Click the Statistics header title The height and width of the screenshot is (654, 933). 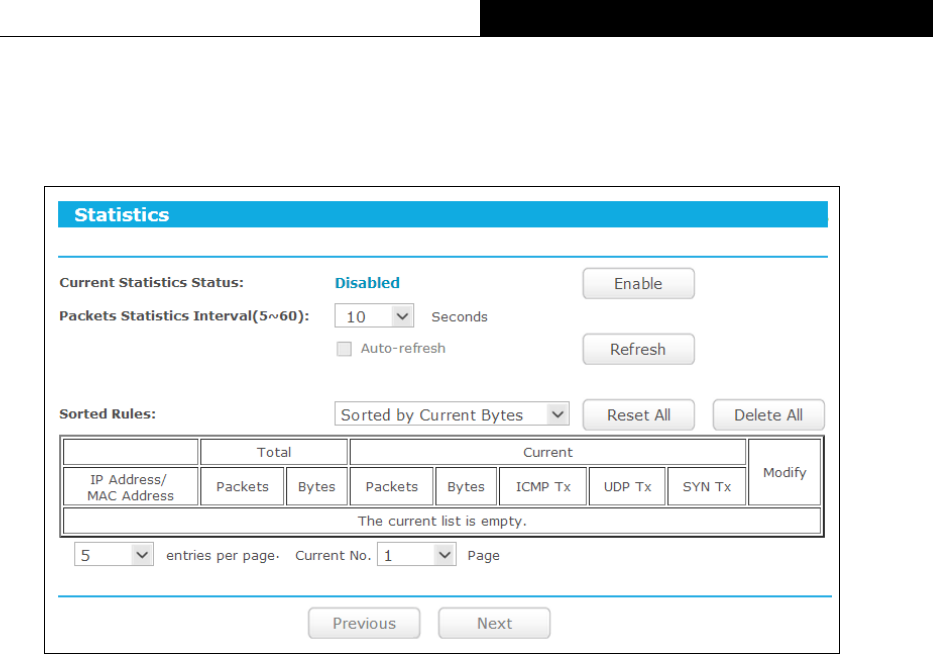pos(121,215)
